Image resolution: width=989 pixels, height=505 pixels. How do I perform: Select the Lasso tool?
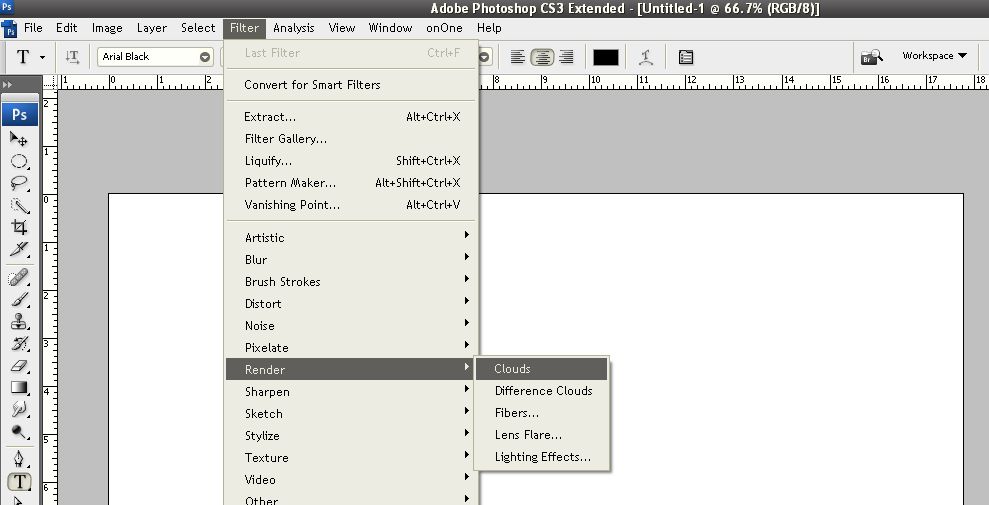click(19, 183)
